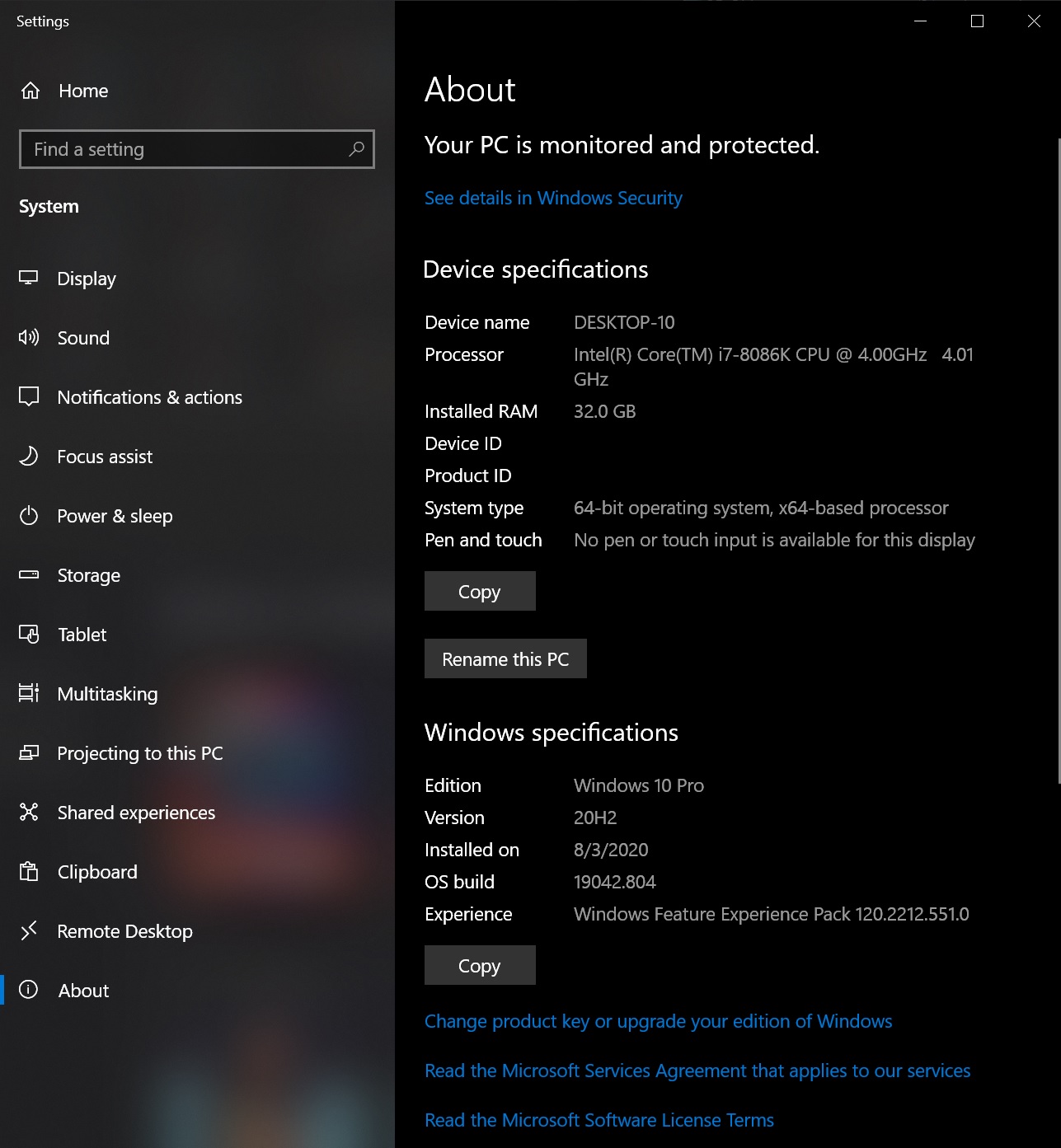Close the Settings window
The height and width of the screenshot is (1148, 1061).
click(x=1033, y=21)
